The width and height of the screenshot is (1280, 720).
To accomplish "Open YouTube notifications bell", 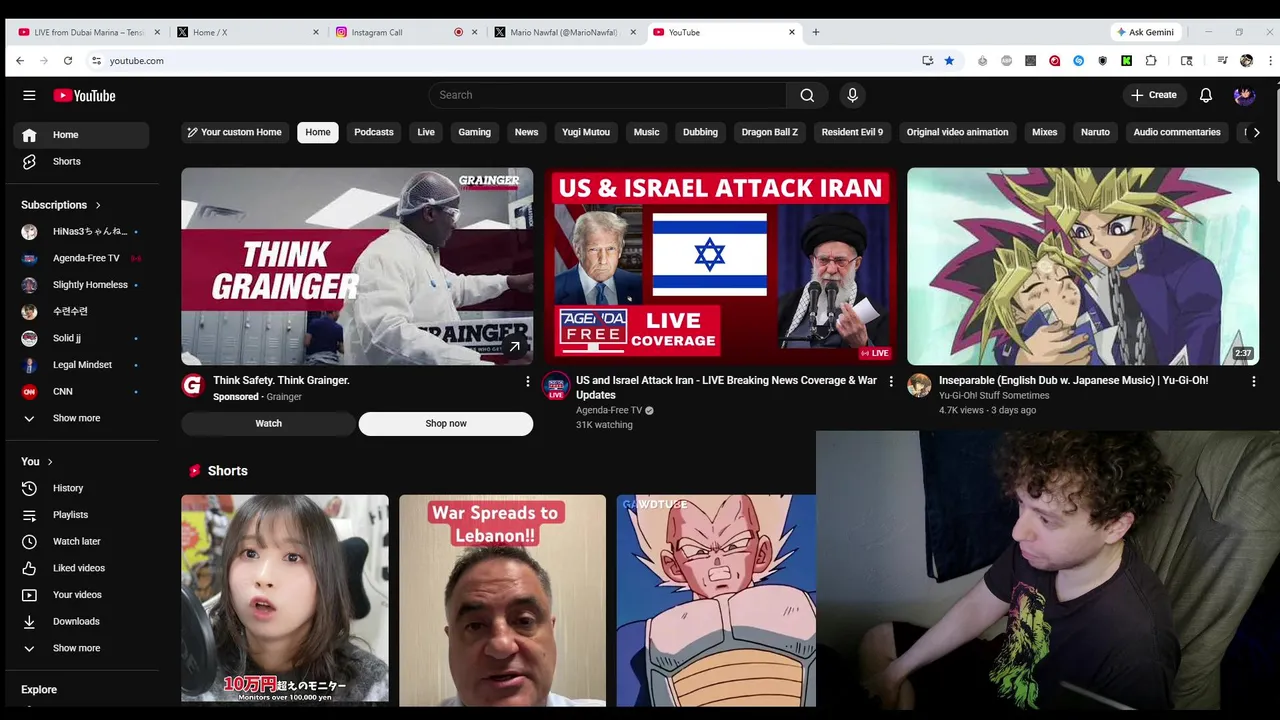I will pyautogui.click(x=1206, y=95).
